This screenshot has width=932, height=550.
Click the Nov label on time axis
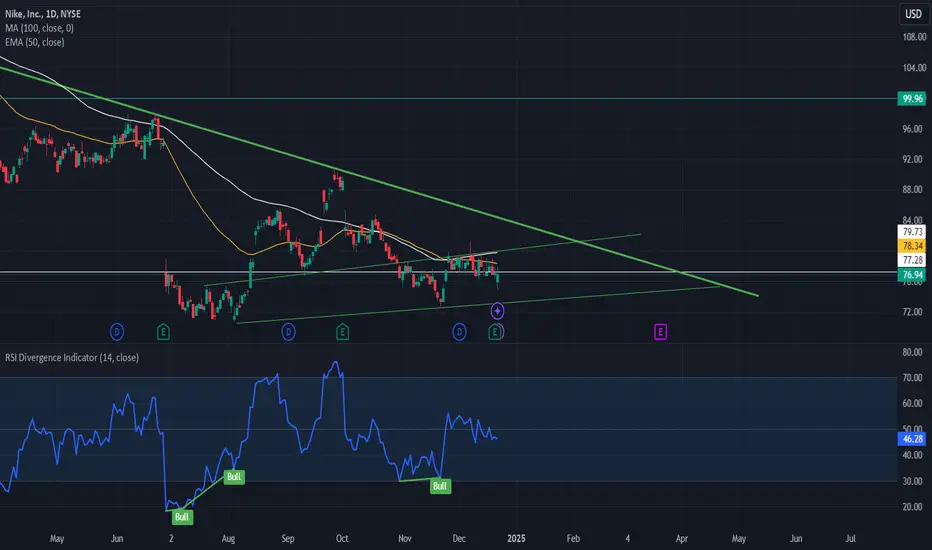405,538
